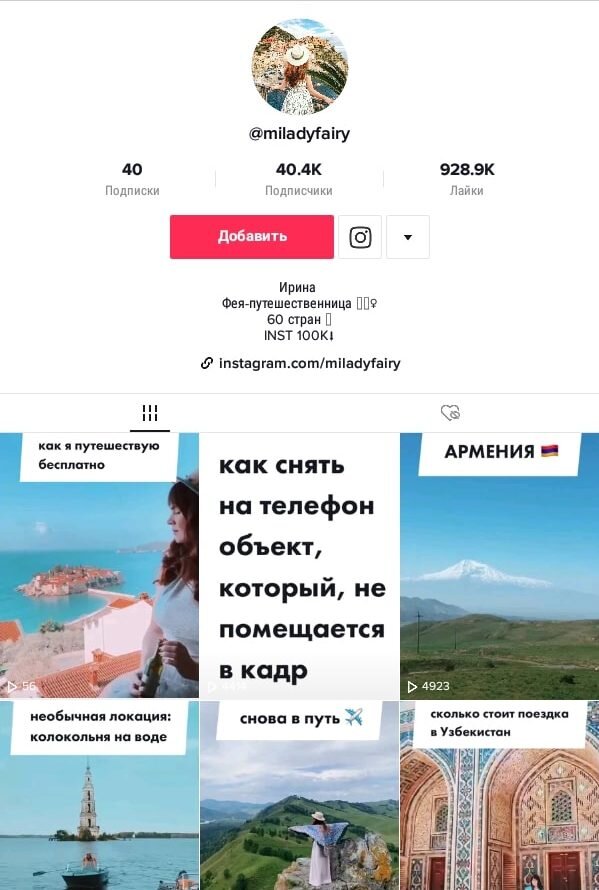Click the link chain icon

point(207,363)
